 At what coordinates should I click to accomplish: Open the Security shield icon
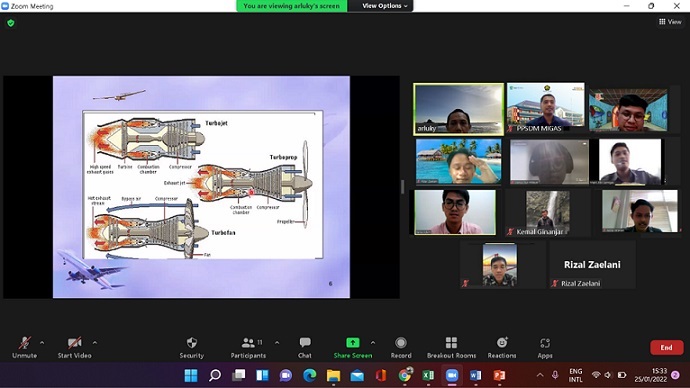[x=191, y=343]
